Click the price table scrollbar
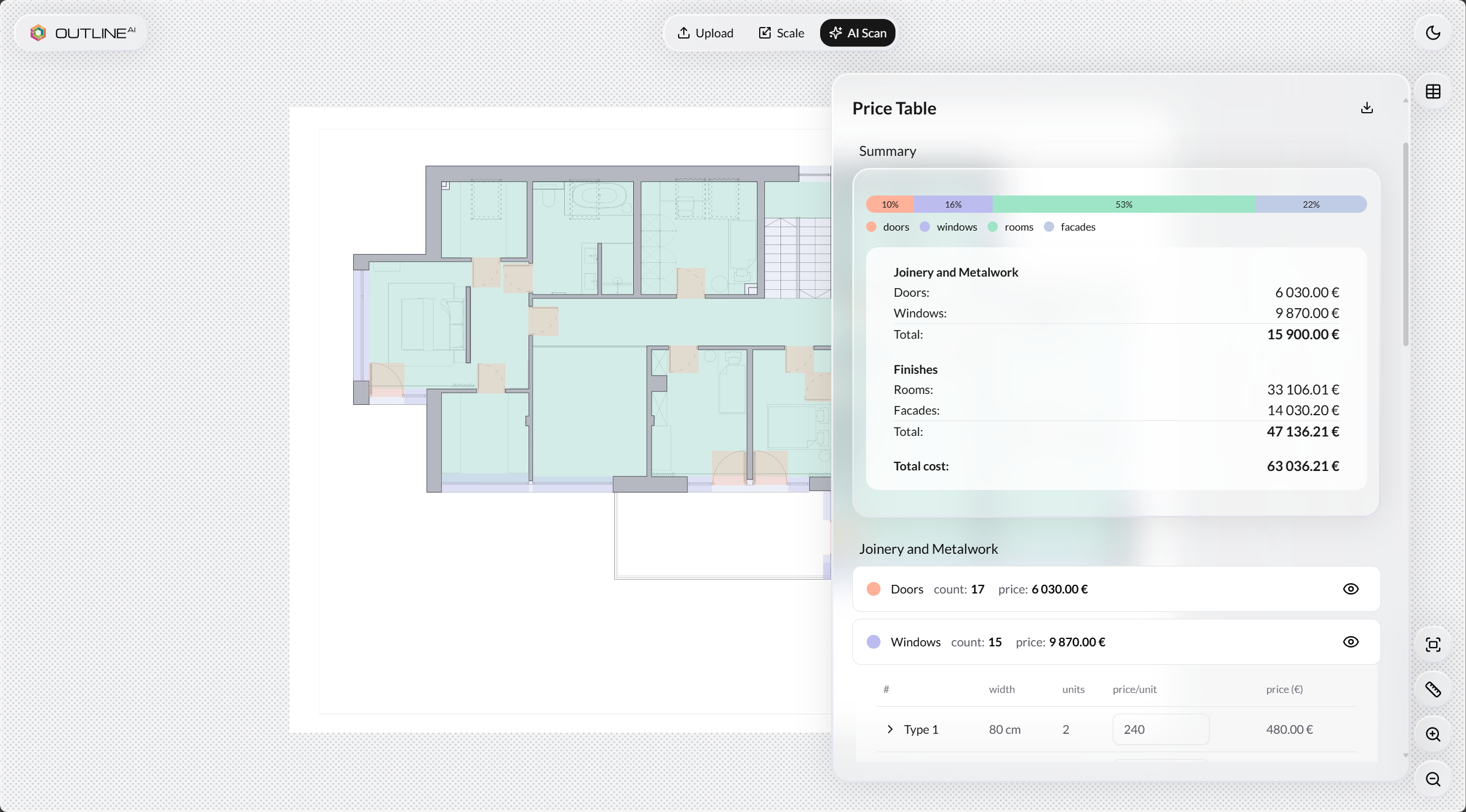This screenshot has width=1466, height=812. (x=1405, y=244)
